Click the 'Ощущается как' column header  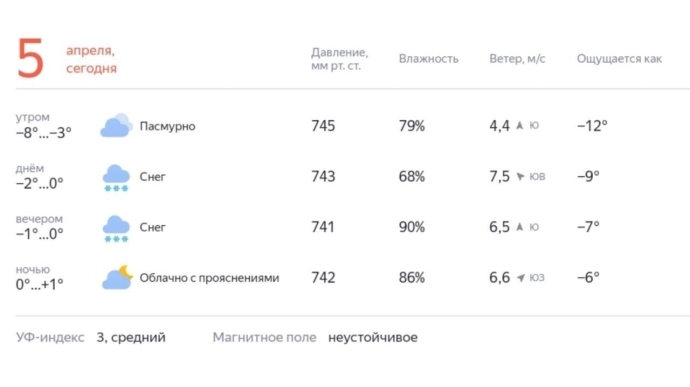619,59
